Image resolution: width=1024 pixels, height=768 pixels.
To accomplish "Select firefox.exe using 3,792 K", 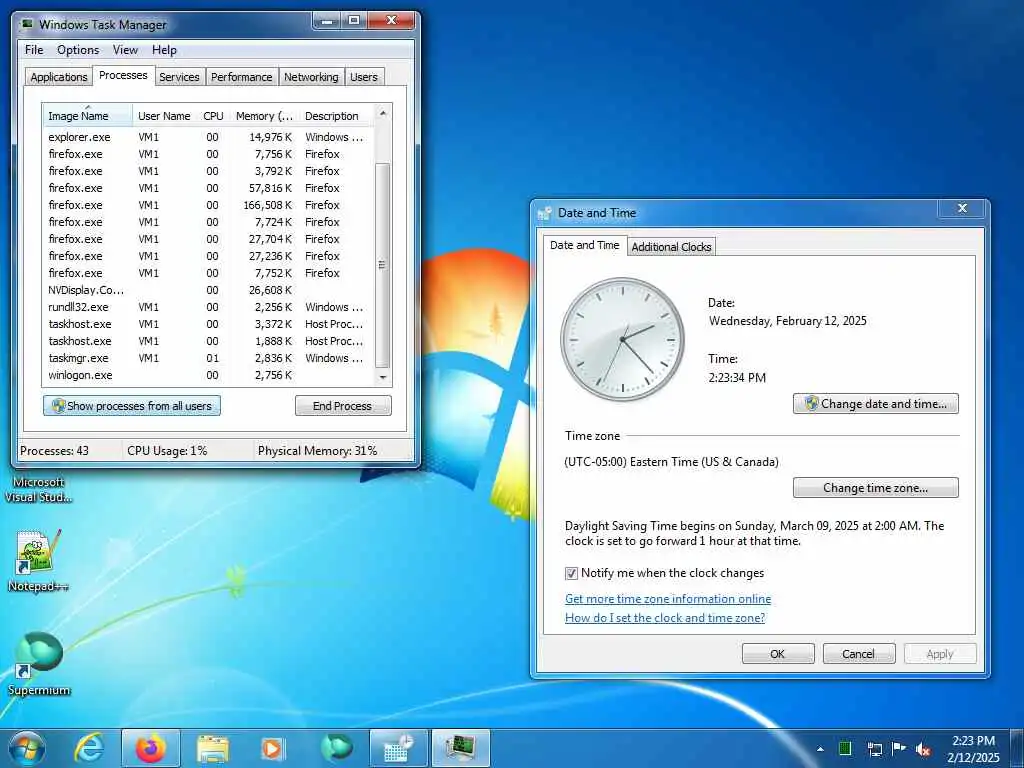I will (208, 171).
